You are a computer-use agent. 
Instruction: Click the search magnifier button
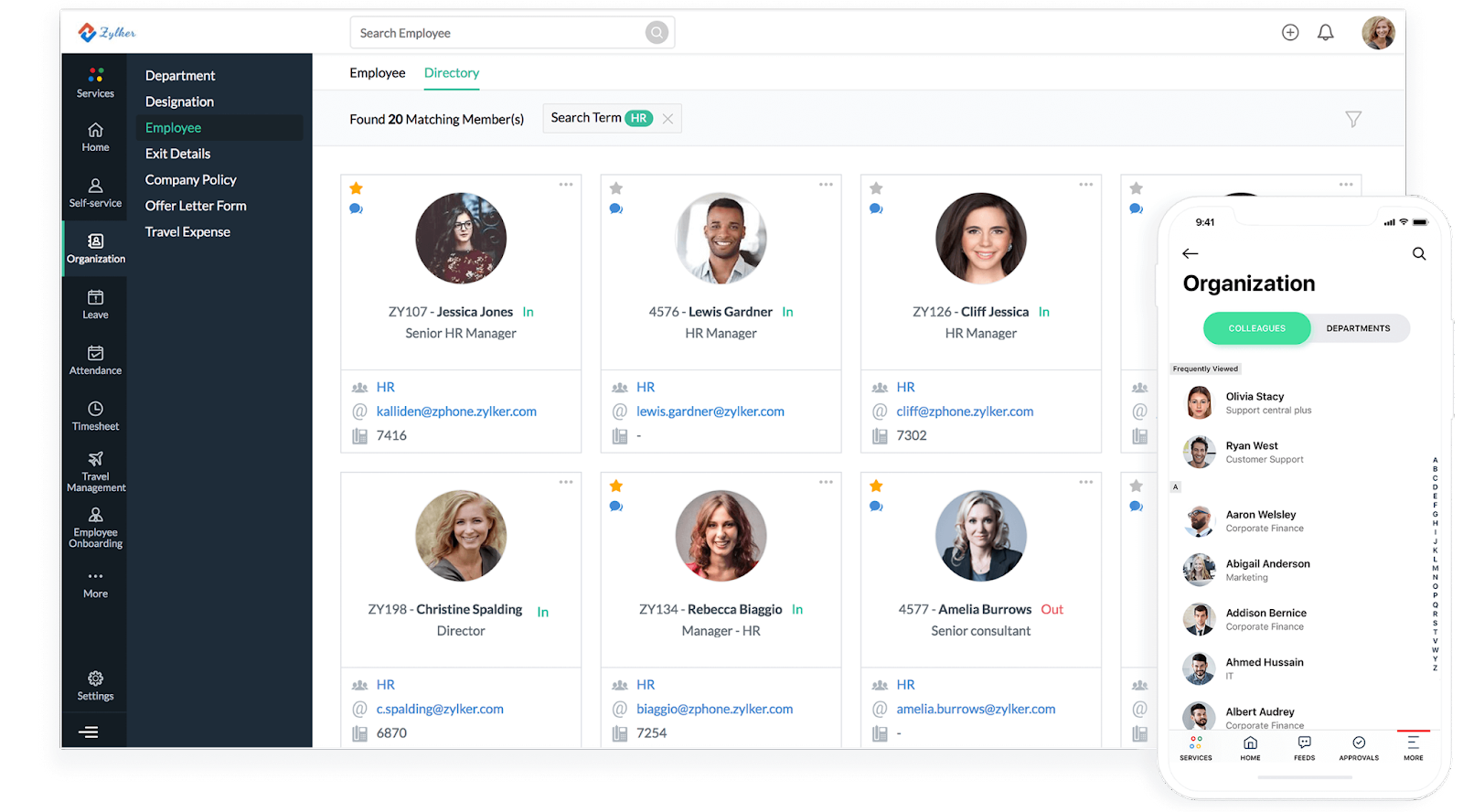click(x=657, y=33)
